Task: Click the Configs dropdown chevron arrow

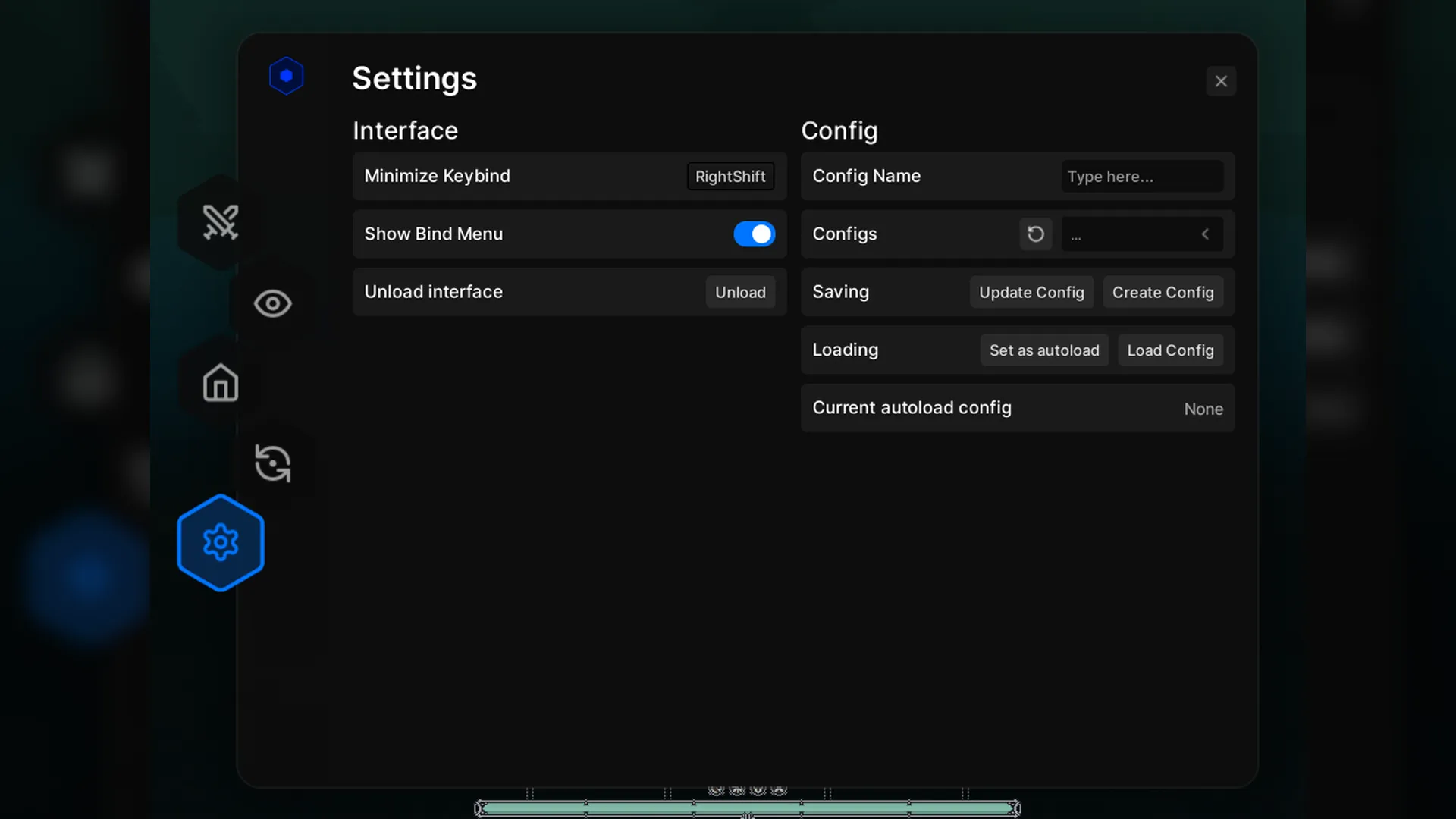Action: (1205, 234)
